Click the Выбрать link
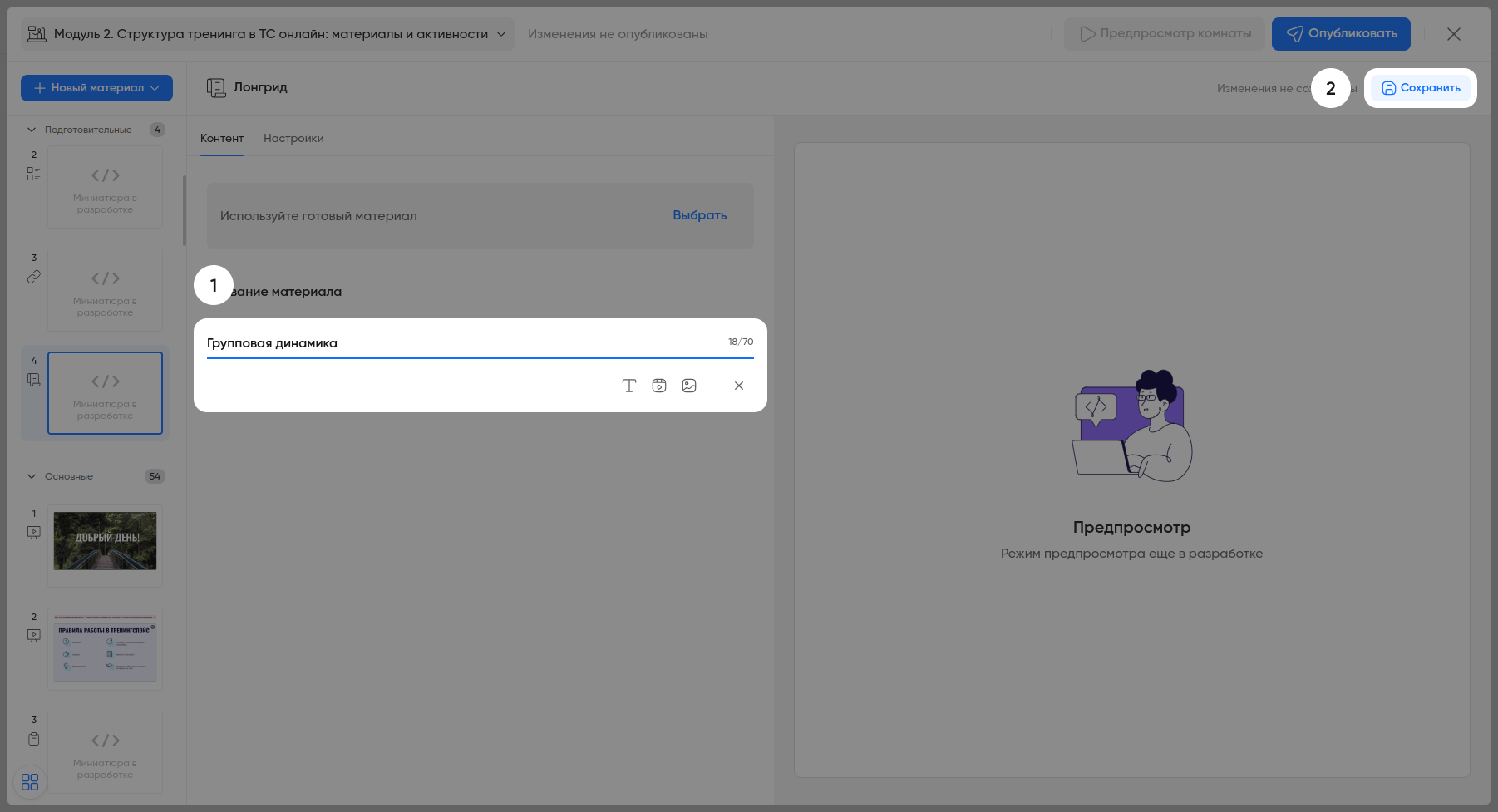 (699, 215)
